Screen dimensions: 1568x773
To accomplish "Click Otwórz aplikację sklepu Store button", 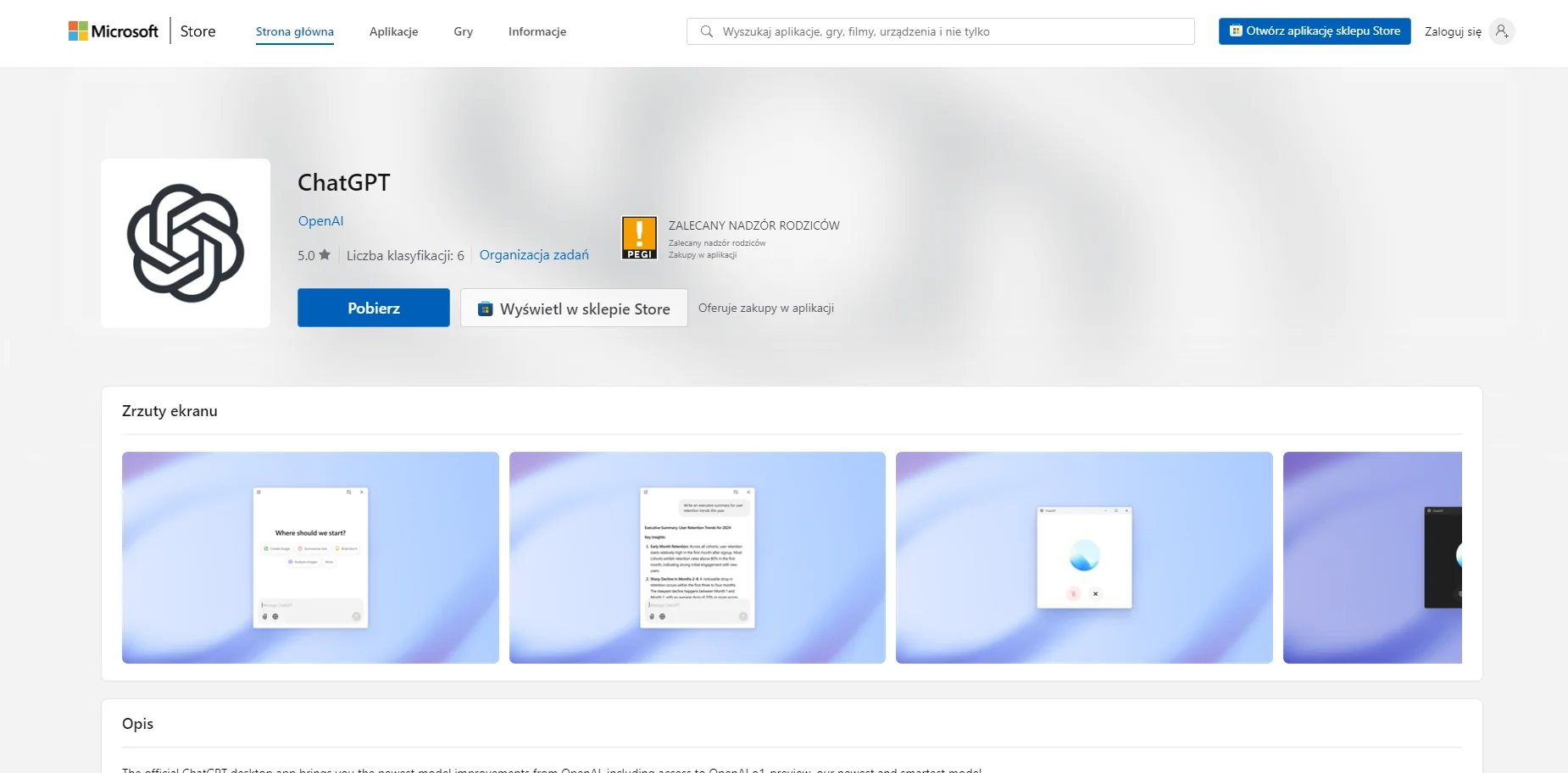I will tap(1315, 31).
